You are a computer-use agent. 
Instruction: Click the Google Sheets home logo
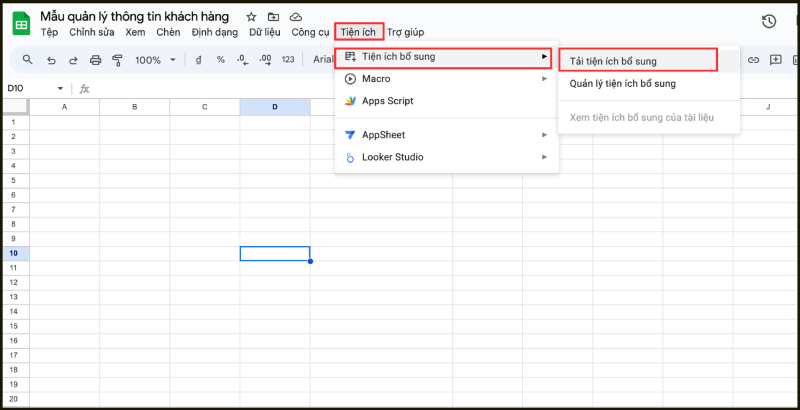click(21, 24)
